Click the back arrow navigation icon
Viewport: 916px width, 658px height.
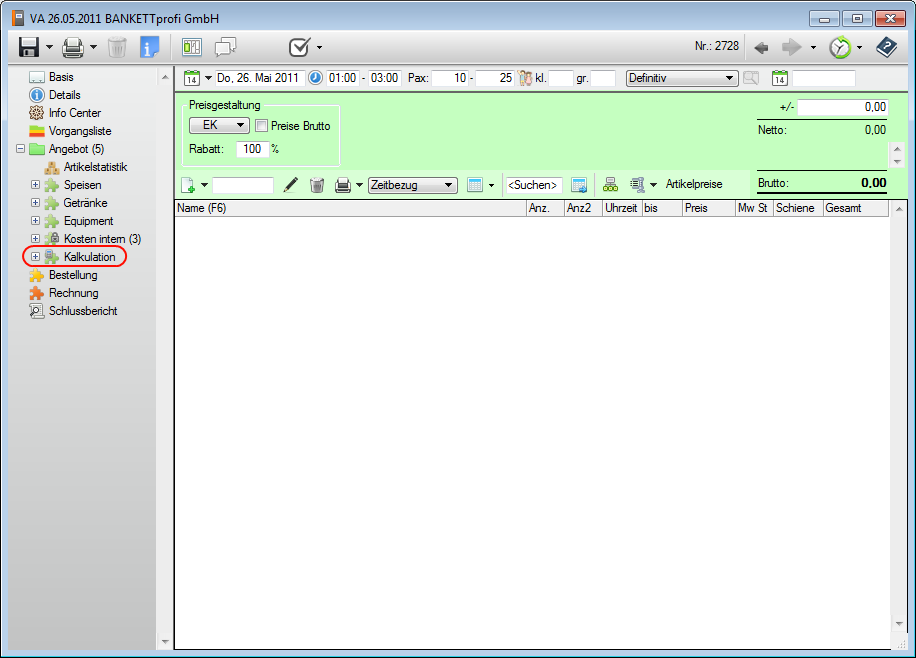point(761,47)
